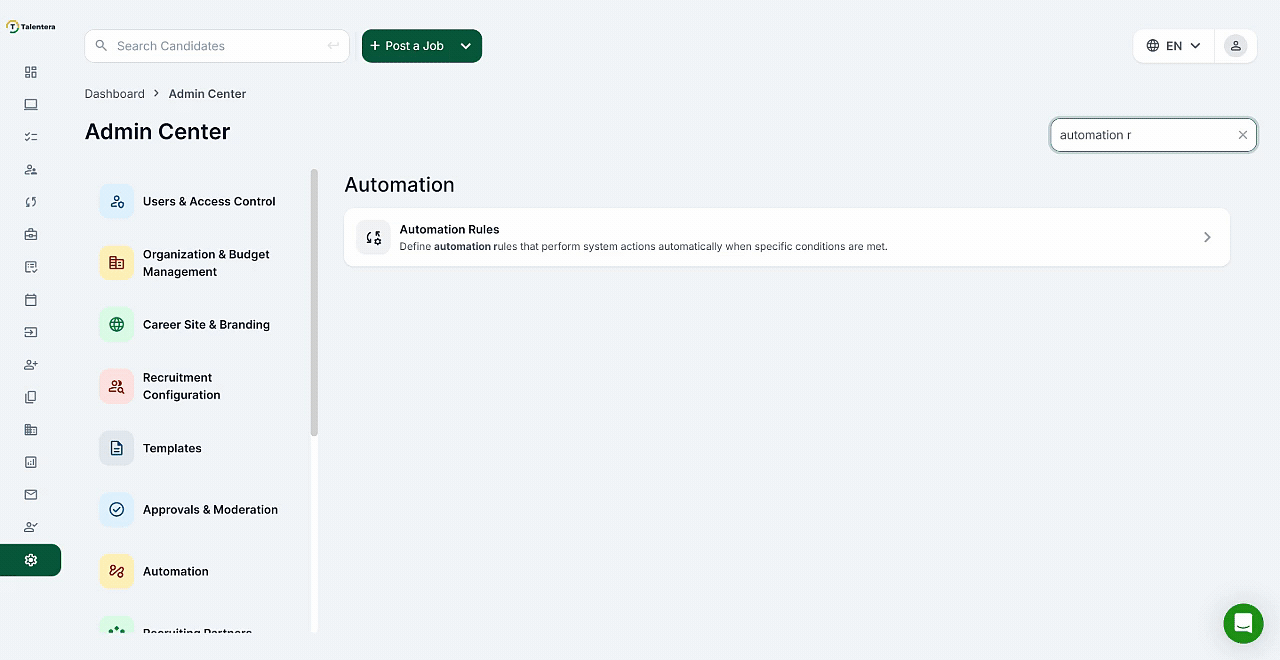Open the EN language dropdown
The height and width of the screenshot is (660, 1280).
tap(1173, 46)
